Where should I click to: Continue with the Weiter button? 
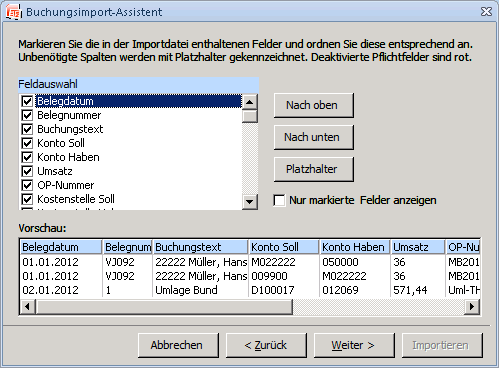354,345
